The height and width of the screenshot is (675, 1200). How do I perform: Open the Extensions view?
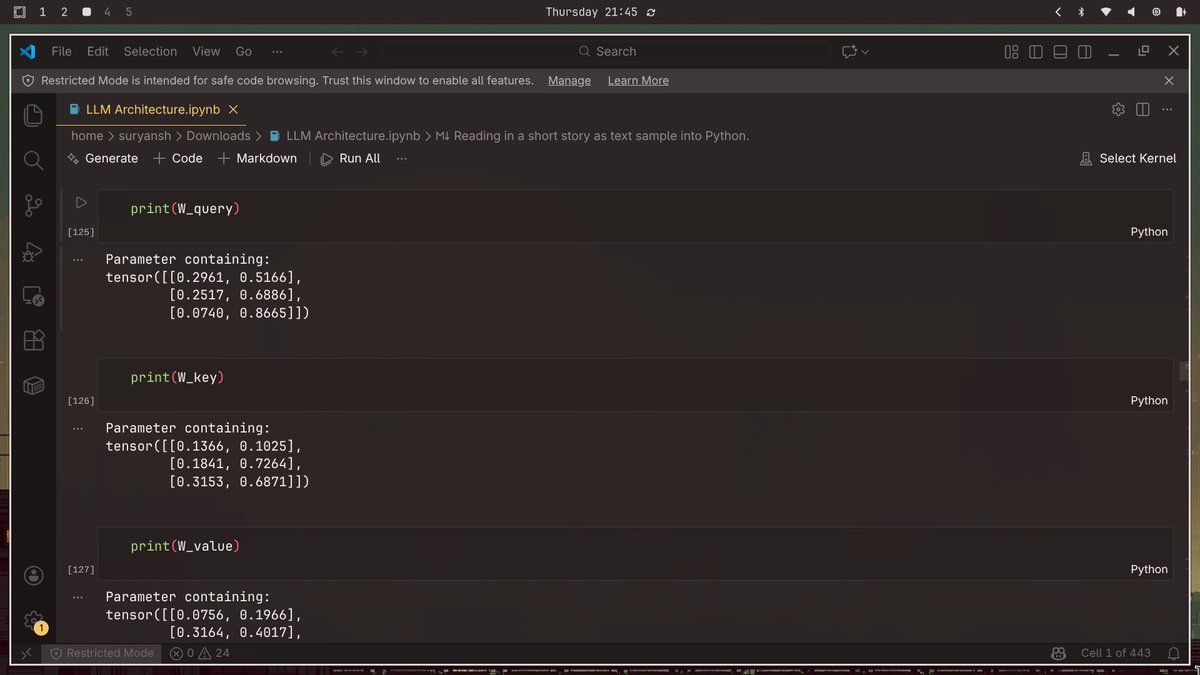tap(33, 341)
